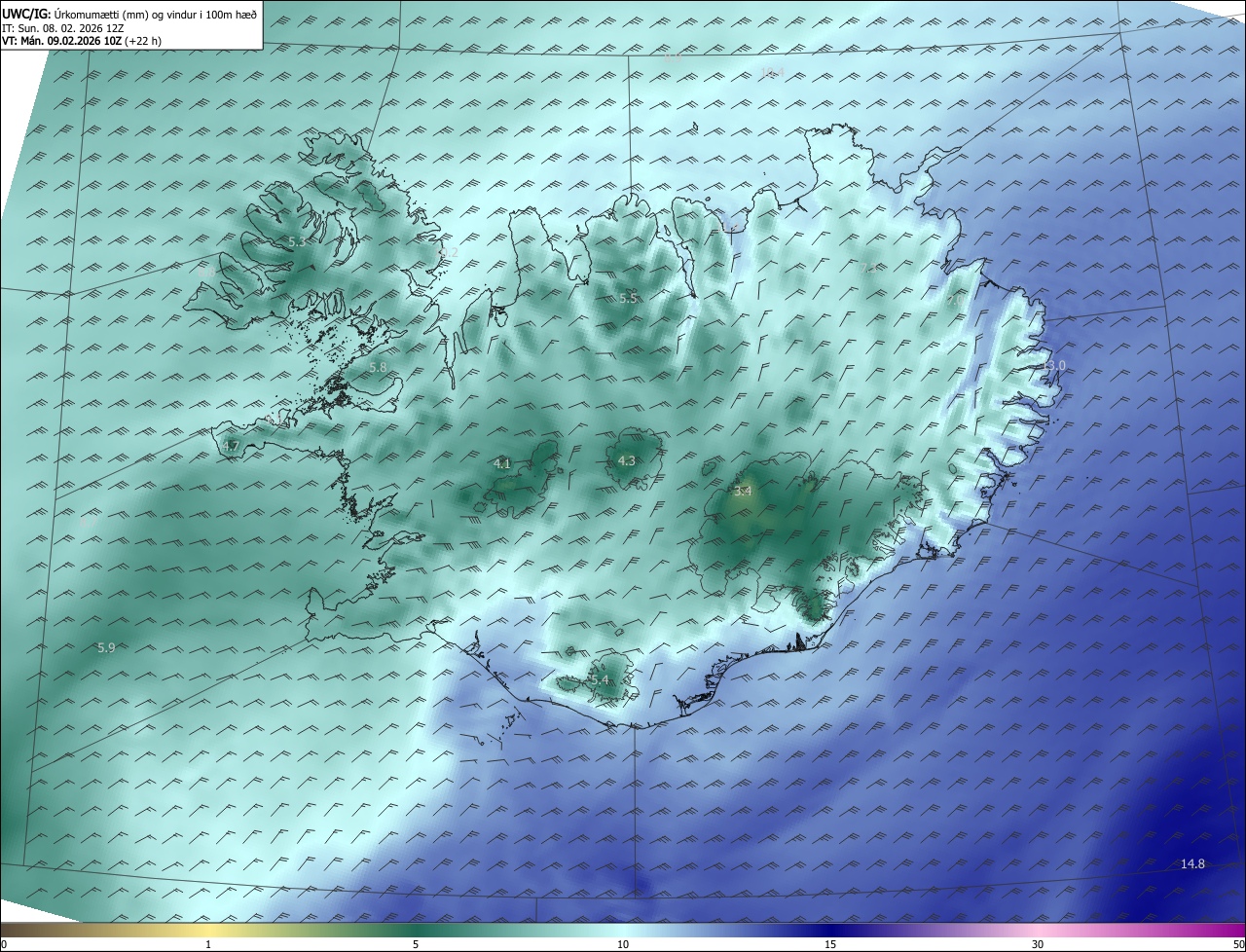Image resolution: width=1246 pixels, height=952 pixels.
Task: Click the 7.0 value in northeast Iceland
Action: 955,301
